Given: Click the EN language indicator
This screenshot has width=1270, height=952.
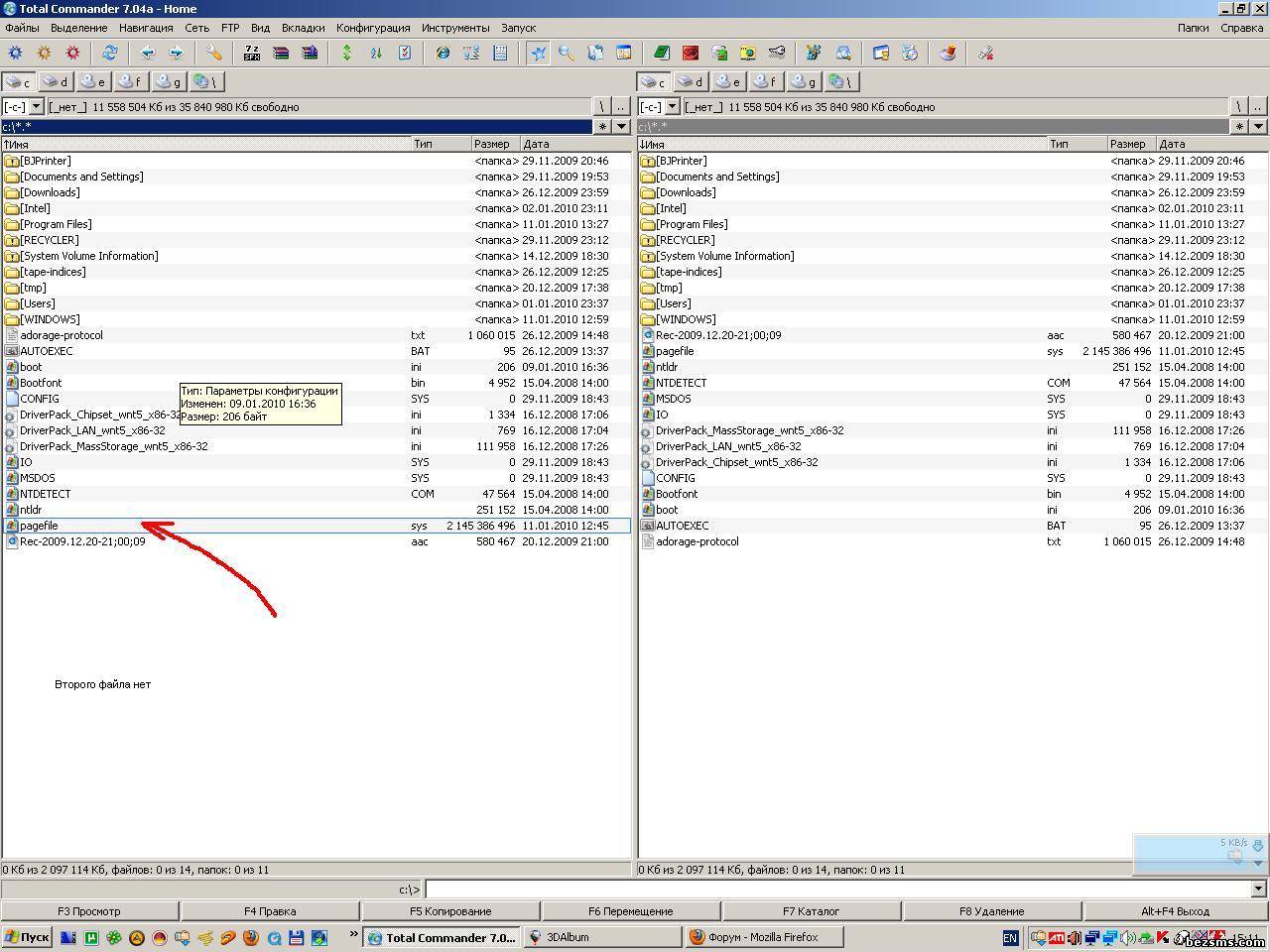Looking at the screenshot, I should coord(1010,937).
